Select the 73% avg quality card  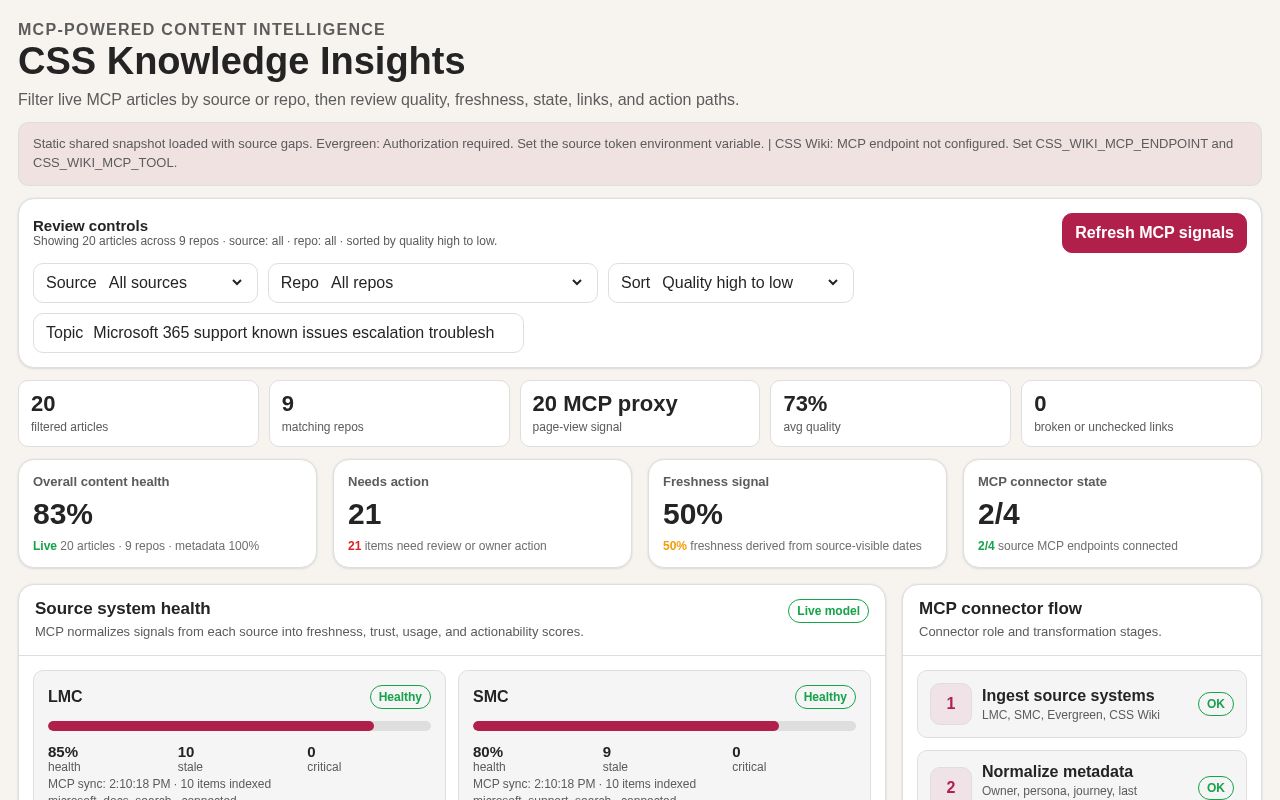coord(890,413)
